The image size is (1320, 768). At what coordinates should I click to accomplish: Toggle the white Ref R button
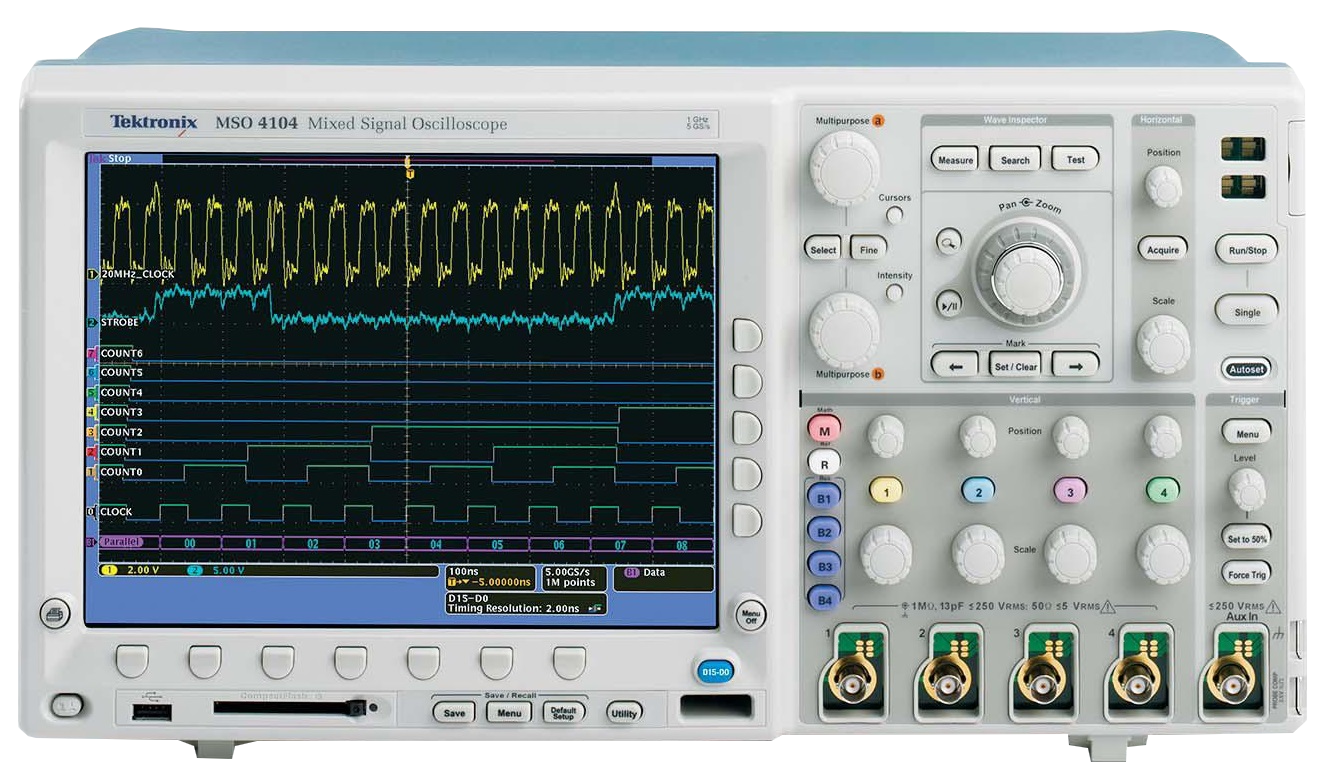point(825,464)
